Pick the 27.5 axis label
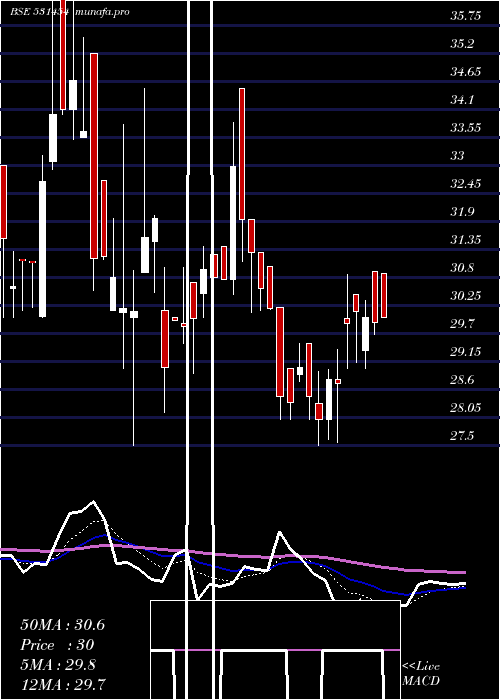Image resolution: width=500 pixels, height=700 pixels. tap(462, 436)
